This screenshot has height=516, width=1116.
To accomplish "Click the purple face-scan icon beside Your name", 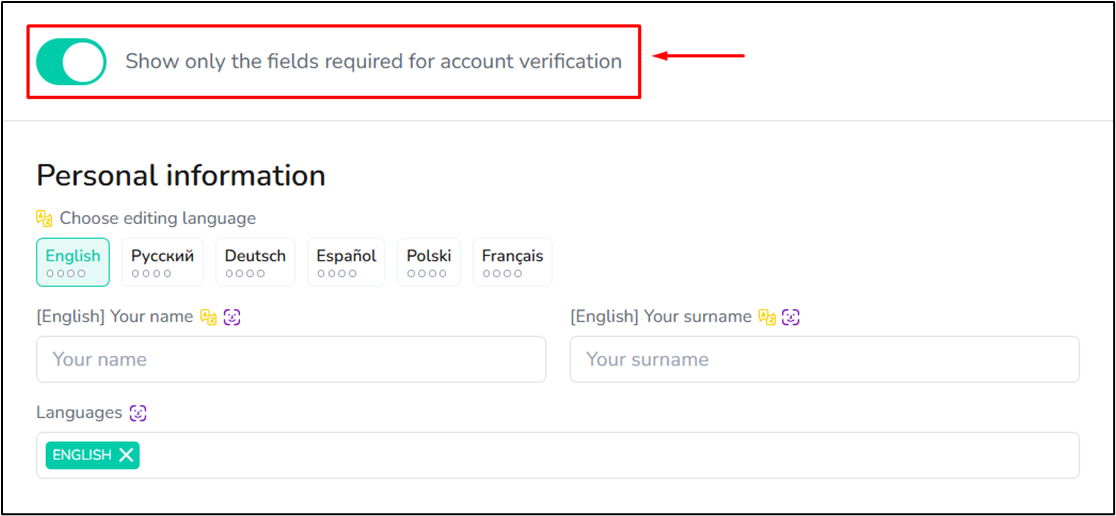I will tap(232, 317).
